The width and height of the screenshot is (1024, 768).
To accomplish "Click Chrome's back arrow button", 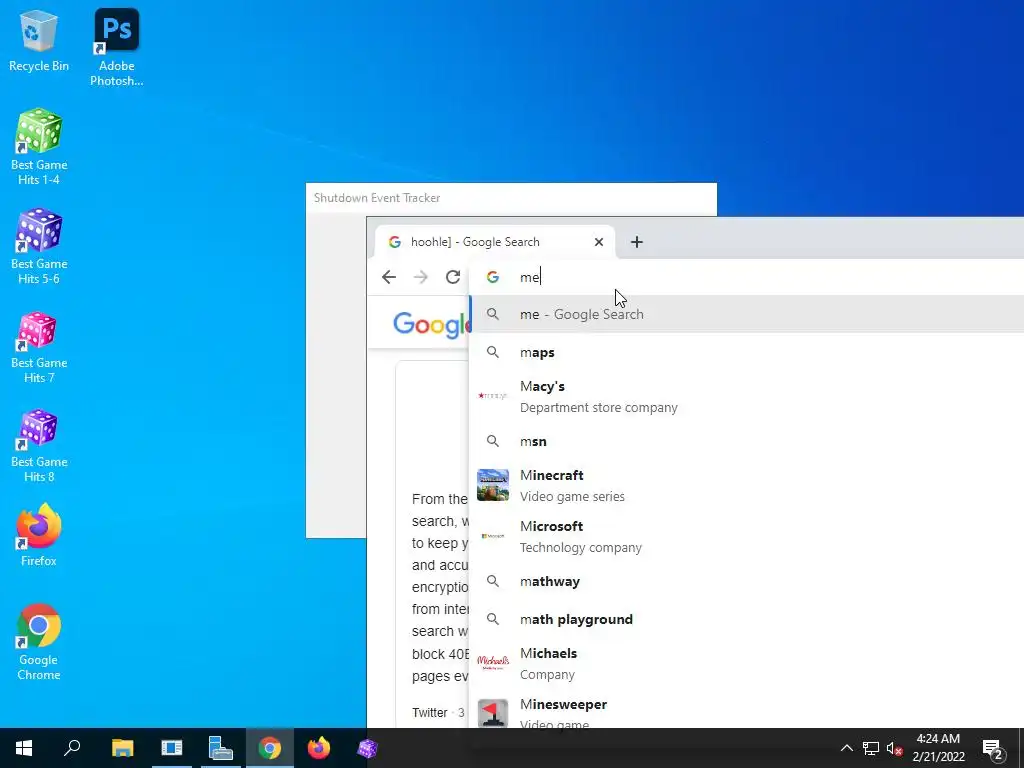I will (389, 277).
